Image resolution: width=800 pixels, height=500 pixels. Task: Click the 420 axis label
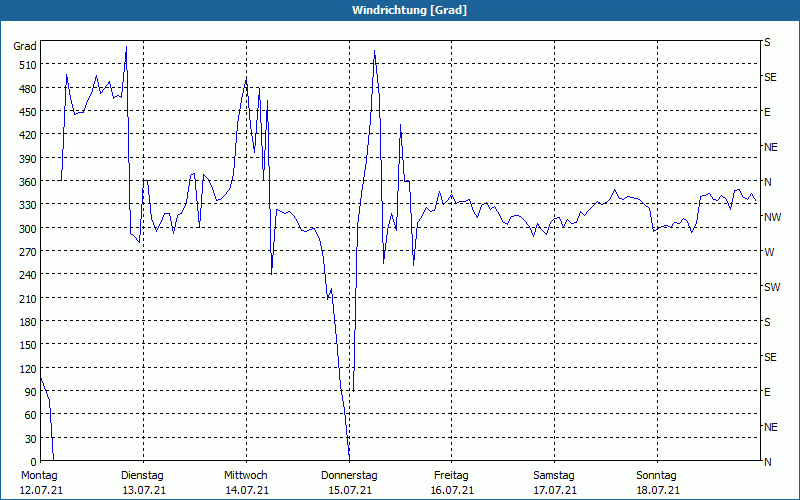pos(28,135)
